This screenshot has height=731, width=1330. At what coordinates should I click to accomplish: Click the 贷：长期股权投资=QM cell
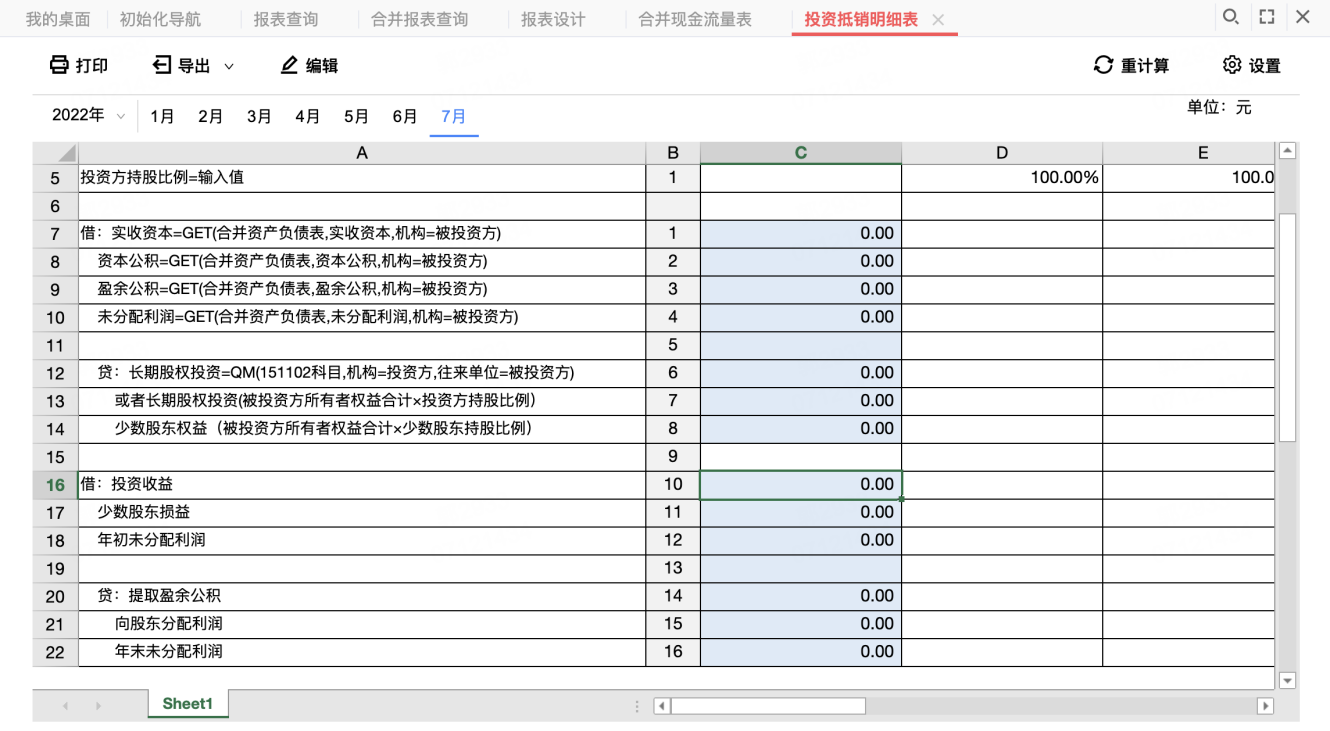[362, 373]
